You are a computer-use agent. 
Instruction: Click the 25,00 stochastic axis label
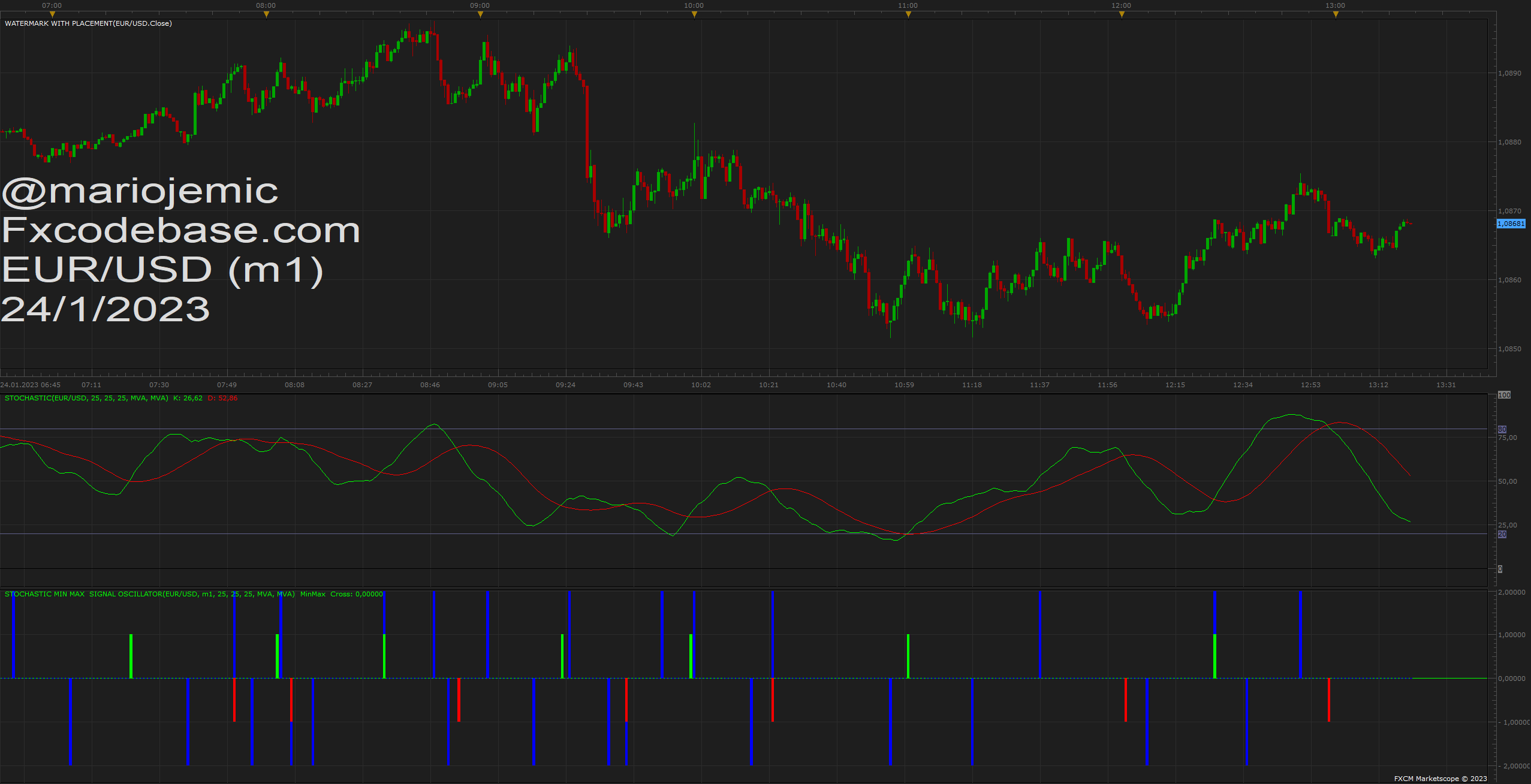click(x=1508, y=525)
